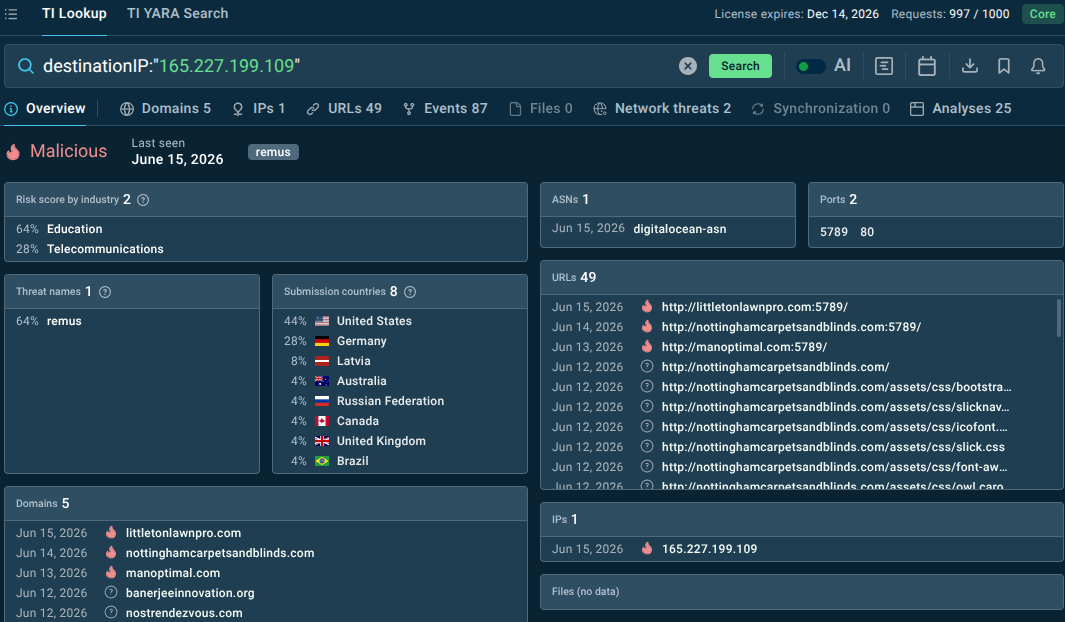Open URL http://littletonlawnpro.com:5789/
1065x622 pixels.
[755, 307]
